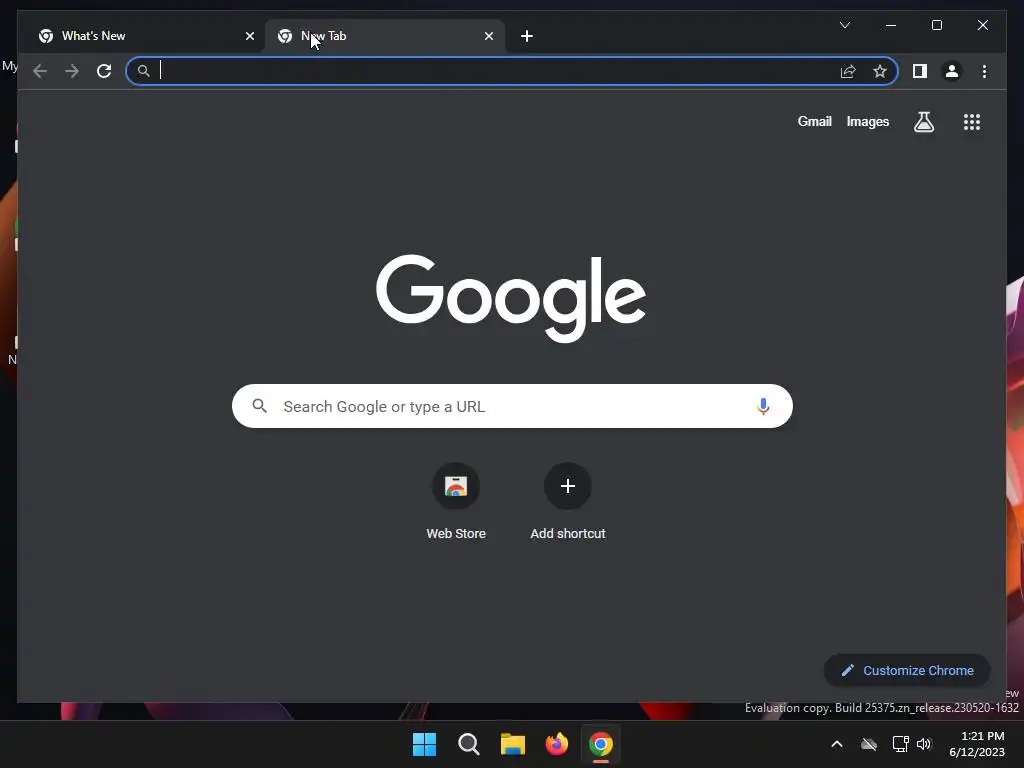The image size is (1024, 768).
Task: Open the side panel icon
Action: 920,71
